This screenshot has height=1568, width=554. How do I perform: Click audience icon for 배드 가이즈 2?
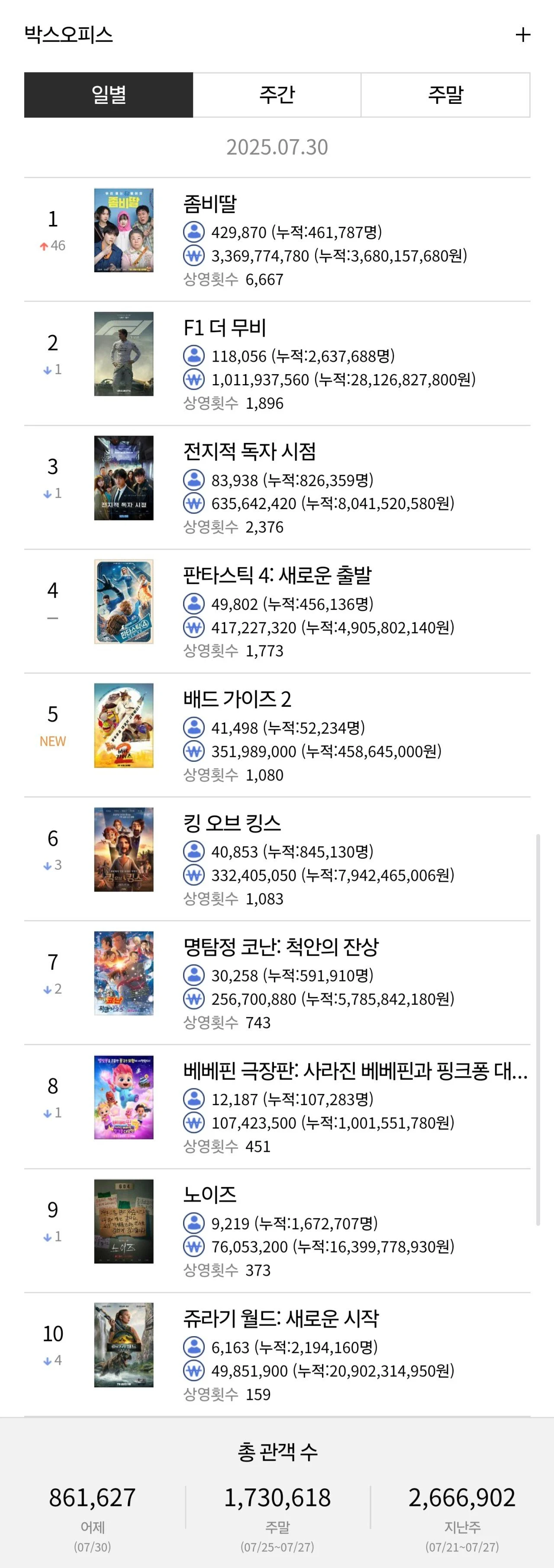tap(193, 728)
